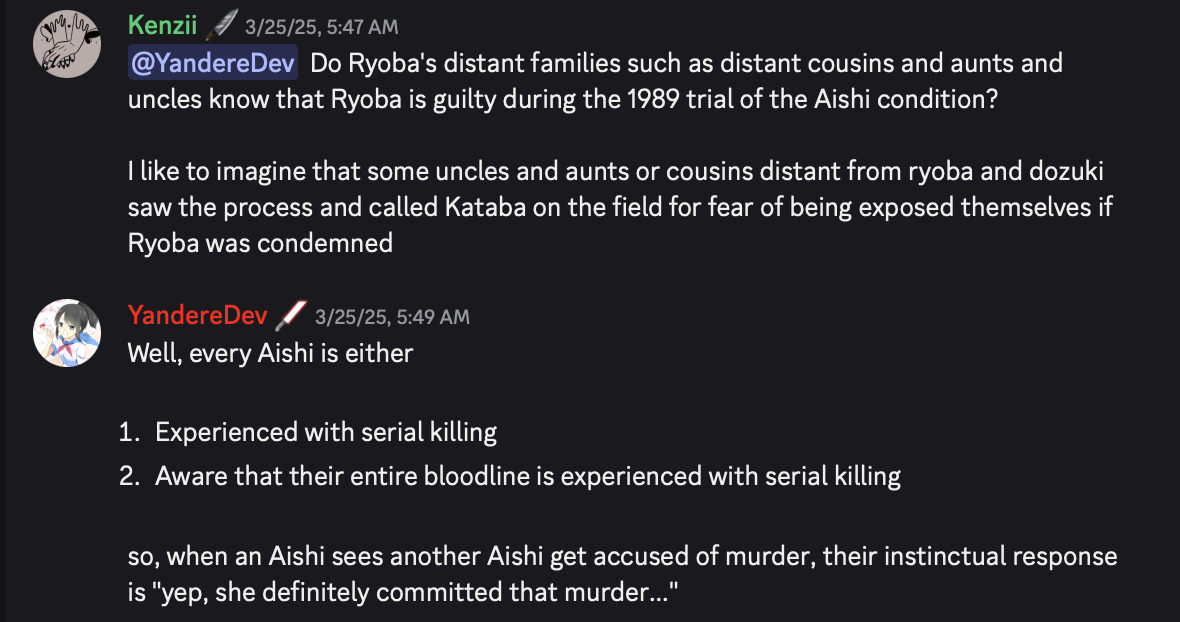Click the line starting "so, when an Aishi sees"

(x=622, y=556)
